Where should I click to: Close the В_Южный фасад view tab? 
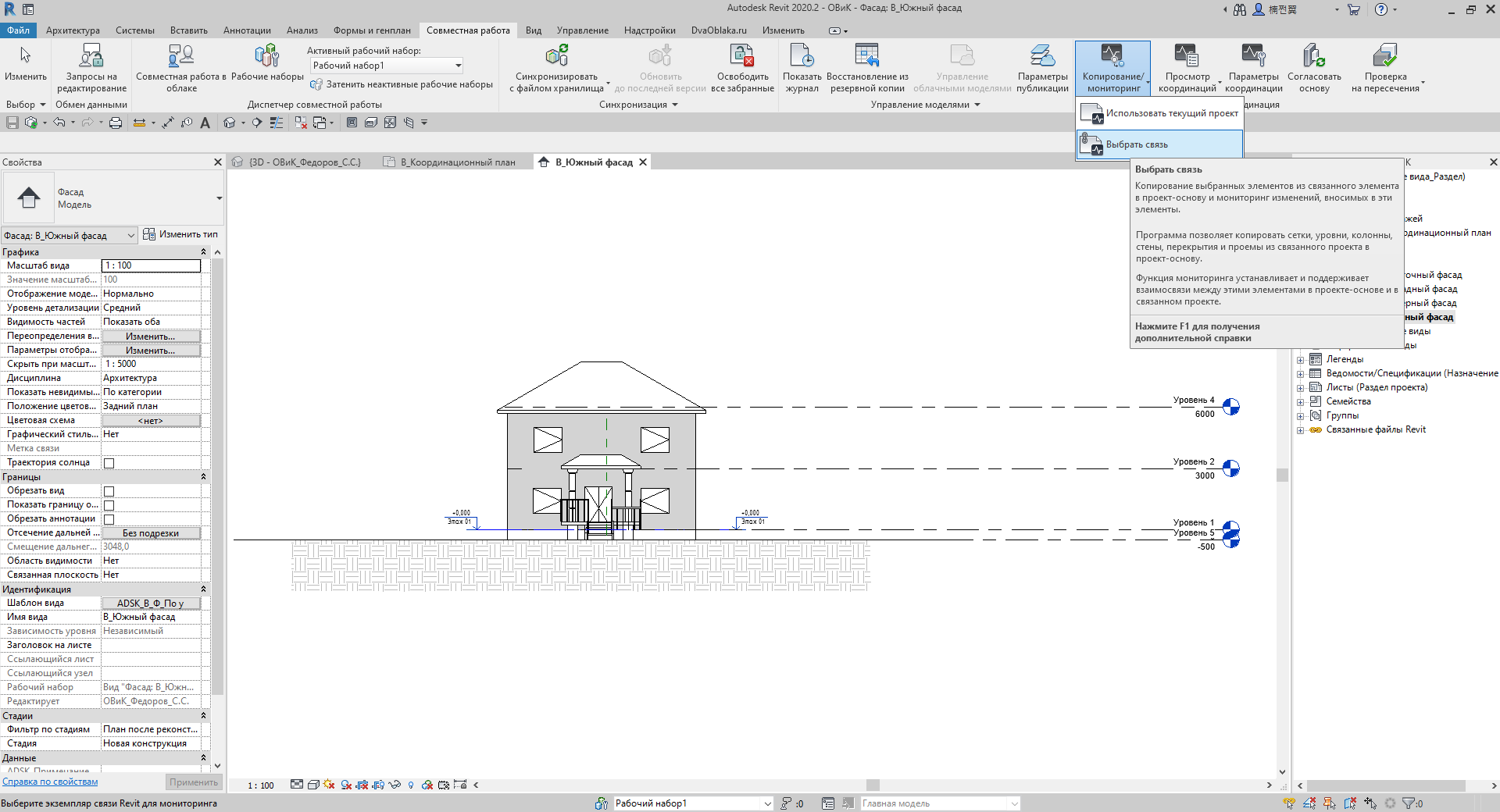pyautogui.click(x=643, y=162)
